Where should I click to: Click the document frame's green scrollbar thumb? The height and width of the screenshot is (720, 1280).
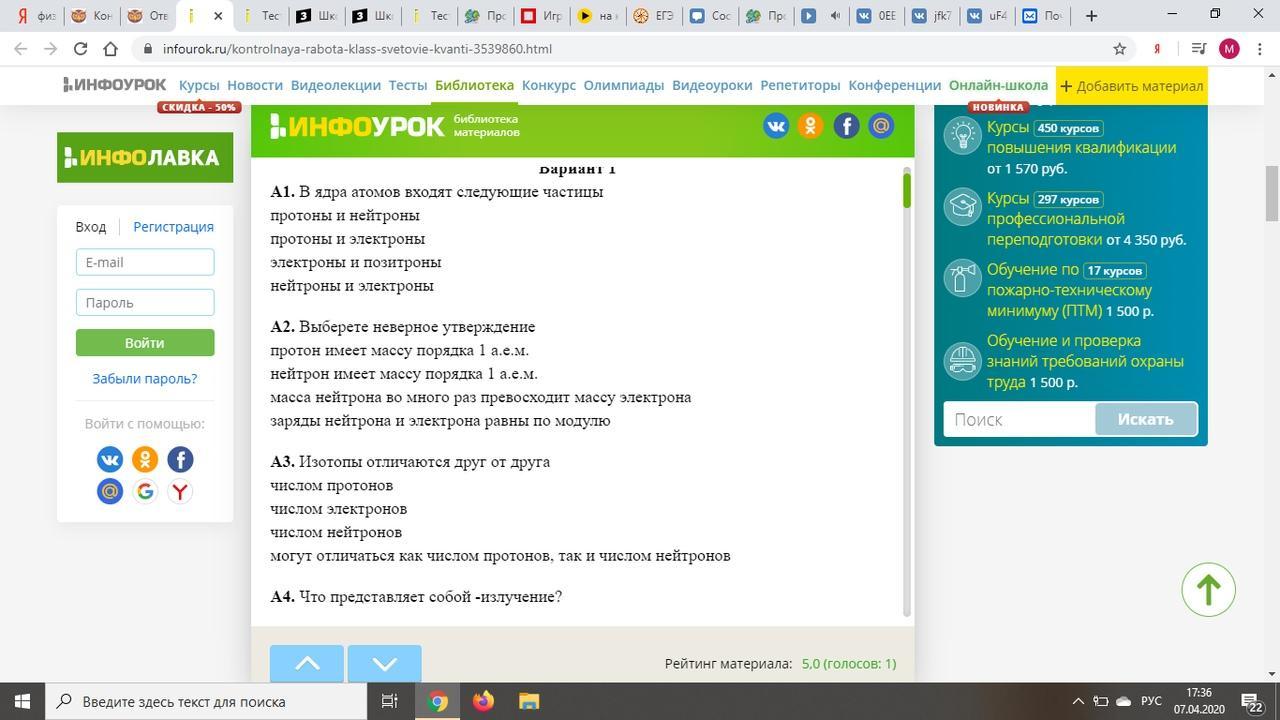pos(907,190)
